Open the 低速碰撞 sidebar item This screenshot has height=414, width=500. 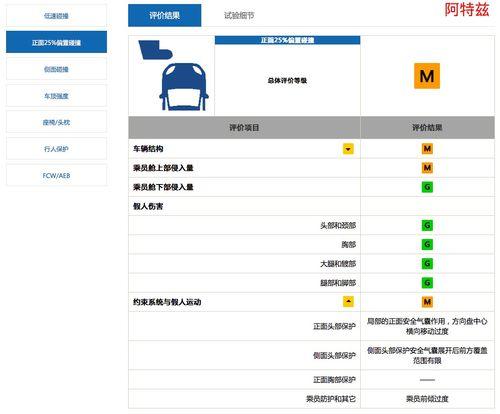(x=56, y=16)
